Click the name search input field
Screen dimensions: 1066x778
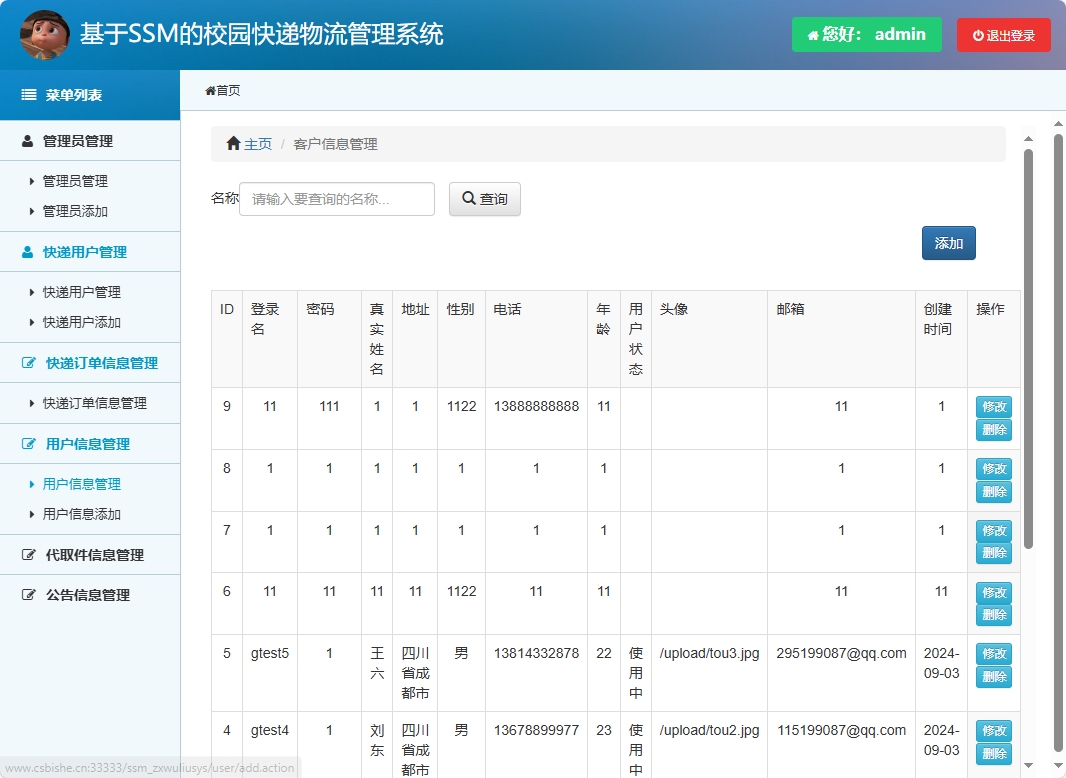(x=336, y=198)
